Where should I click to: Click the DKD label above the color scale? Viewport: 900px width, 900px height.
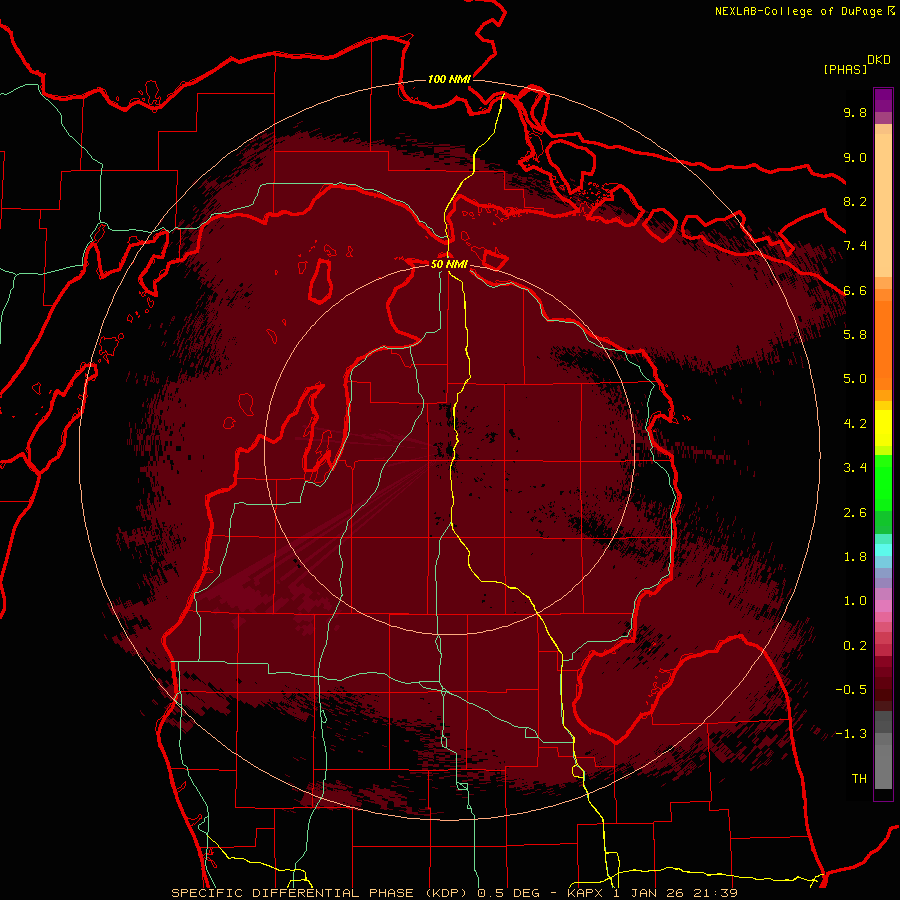(879, 60)
